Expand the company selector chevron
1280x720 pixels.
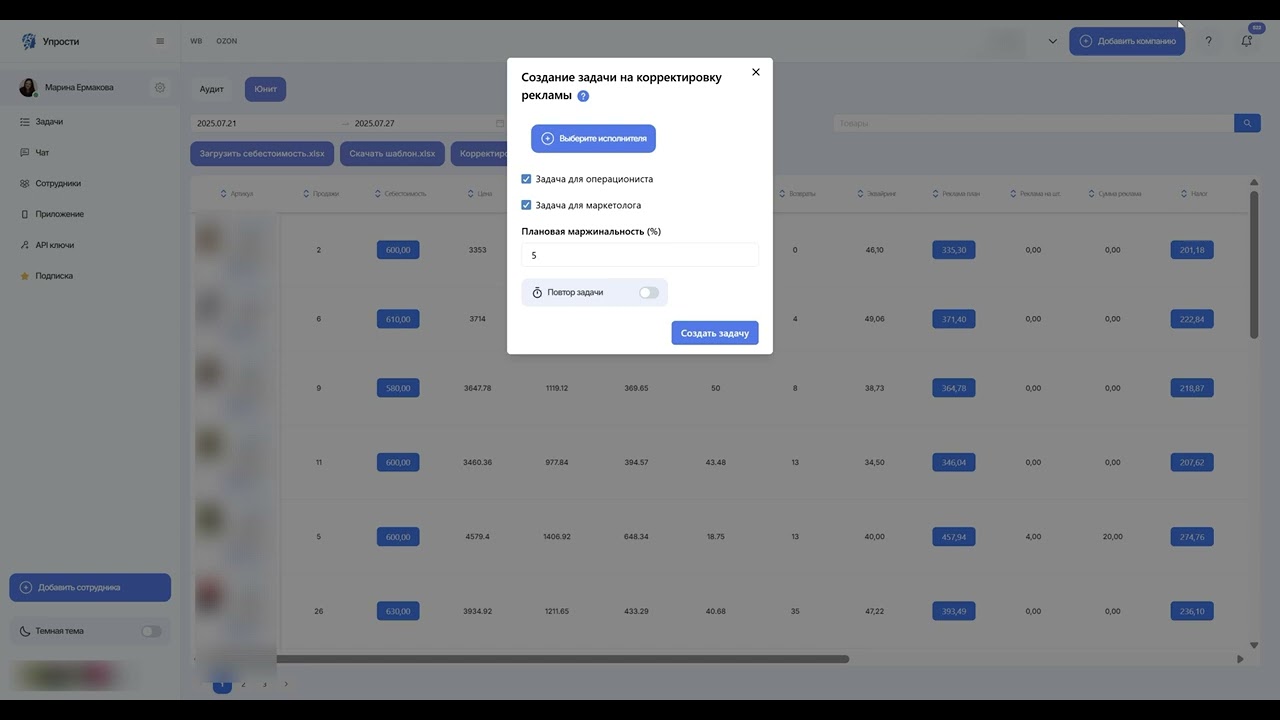tap(1053, 41)
